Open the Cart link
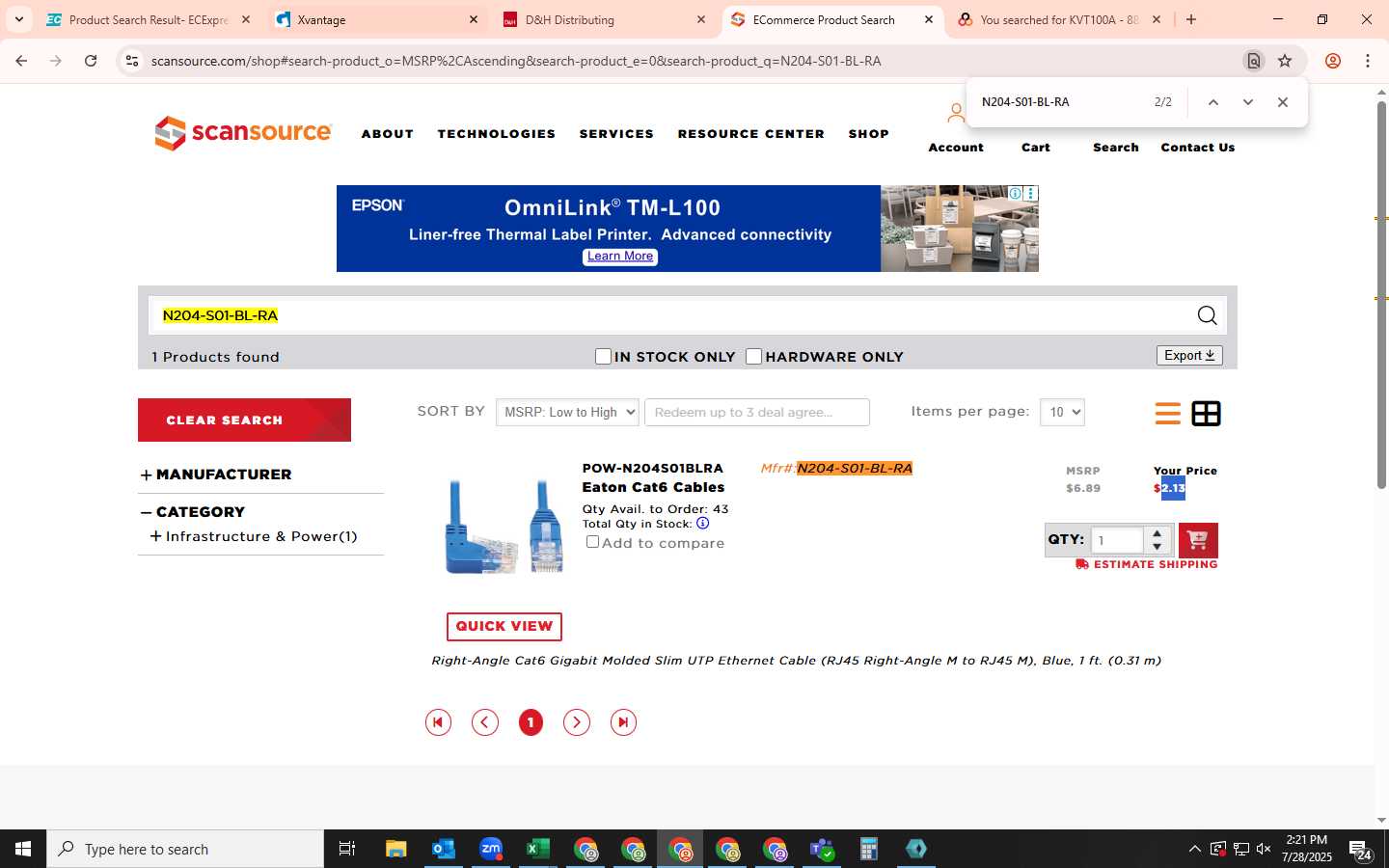Screen dimensions: 1389x868 (x=1036, y=148)
